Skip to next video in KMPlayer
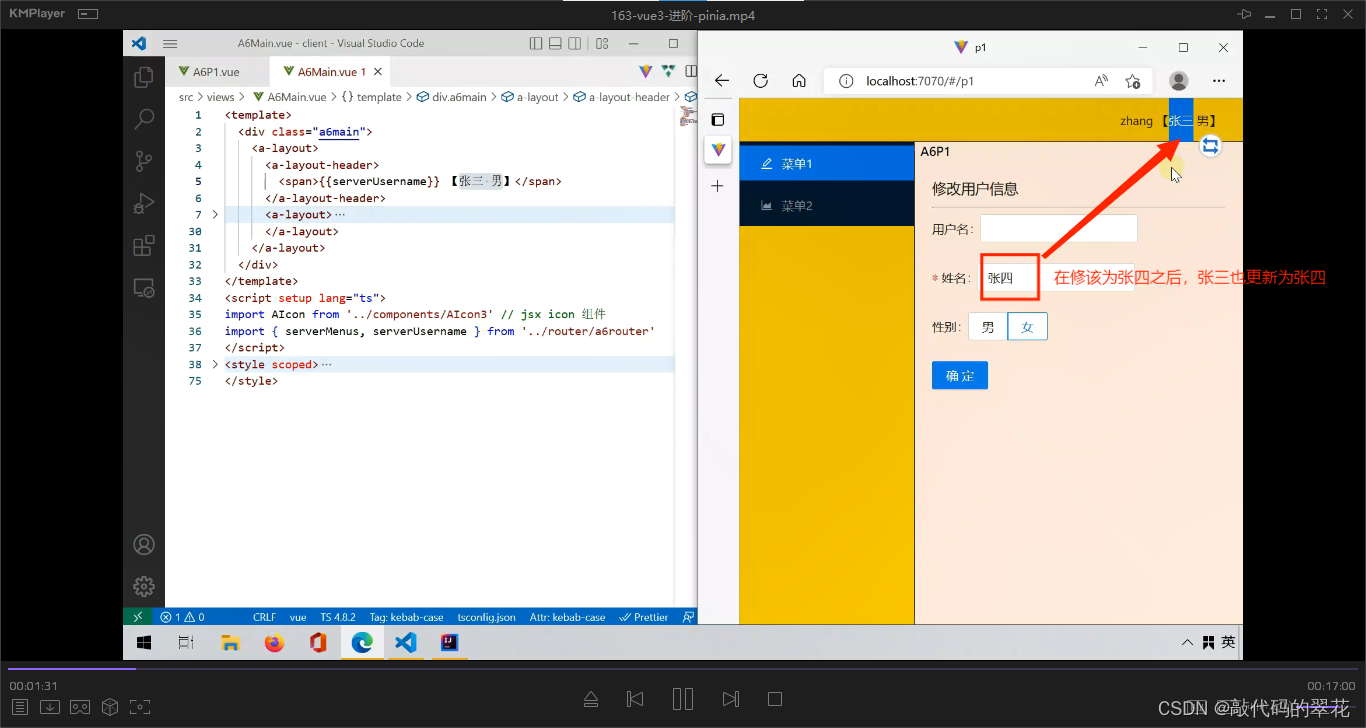This screenshot has width=1366, height=728. (731, 698)
